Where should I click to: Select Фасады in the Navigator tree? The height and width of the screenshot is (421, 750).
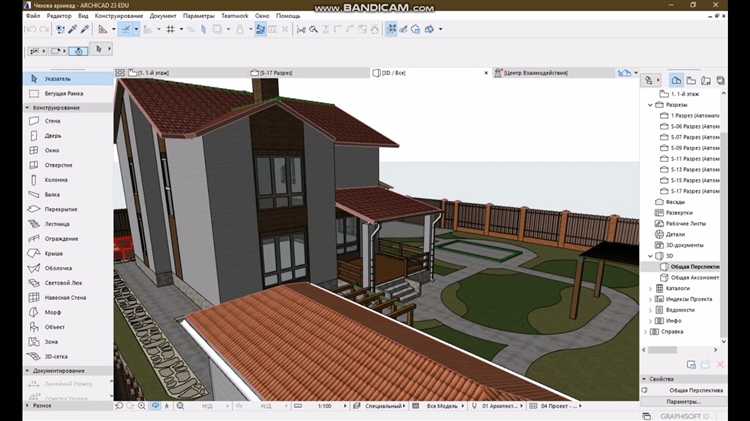[669, 202]
